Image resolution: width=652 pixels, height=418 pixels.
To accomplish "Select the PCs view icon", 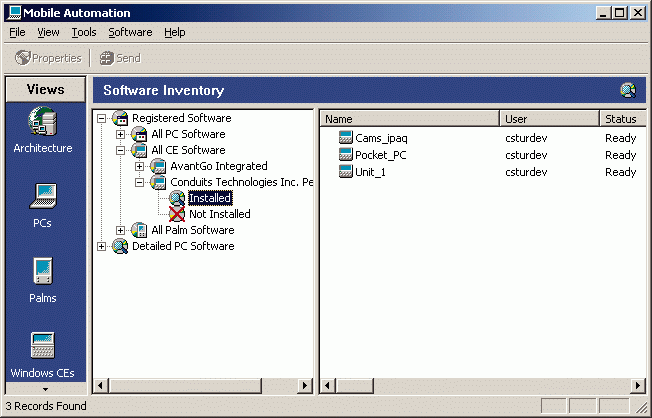I will coord(42,194).
